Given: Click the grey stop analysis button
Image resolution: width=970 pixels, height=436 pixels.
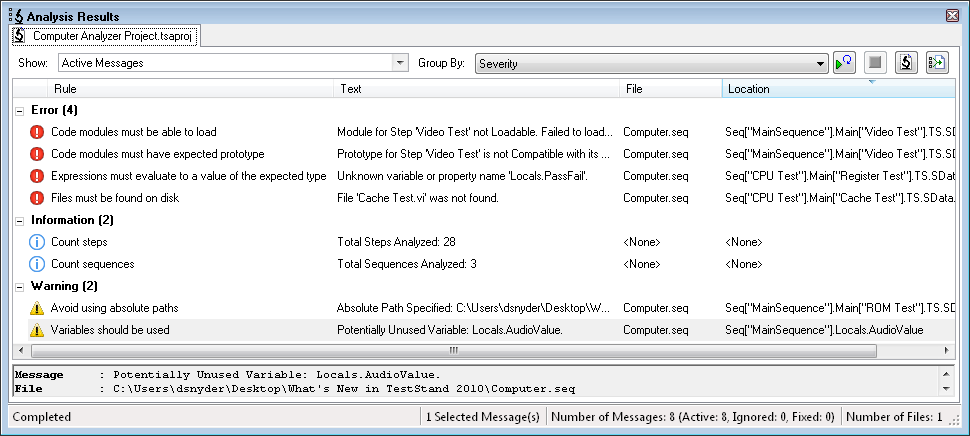Looking at the screenshot, I should 875,63.
